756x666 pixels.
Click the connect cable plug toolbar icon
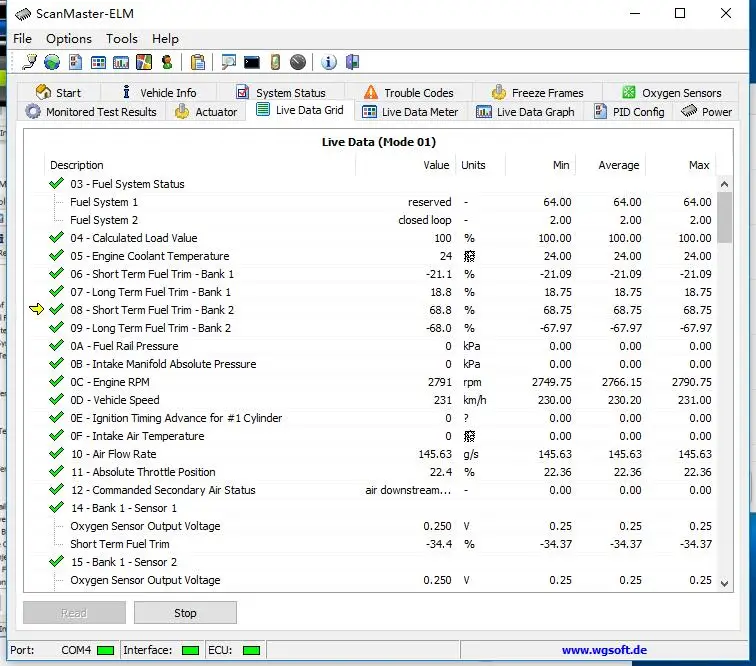click(29, 62)
